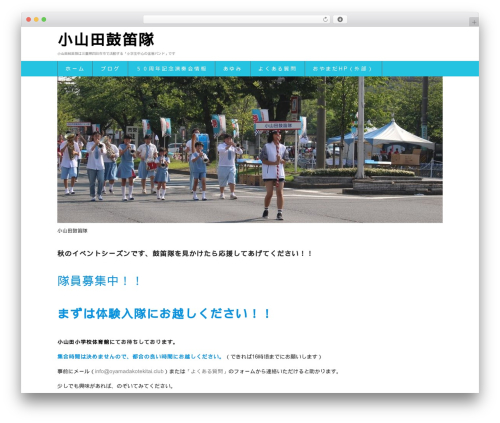This screenshot has height=423, width=500.
Task: Click the 小山田小学校体育館にてお待ちしております text
Action: coord(116,342)
